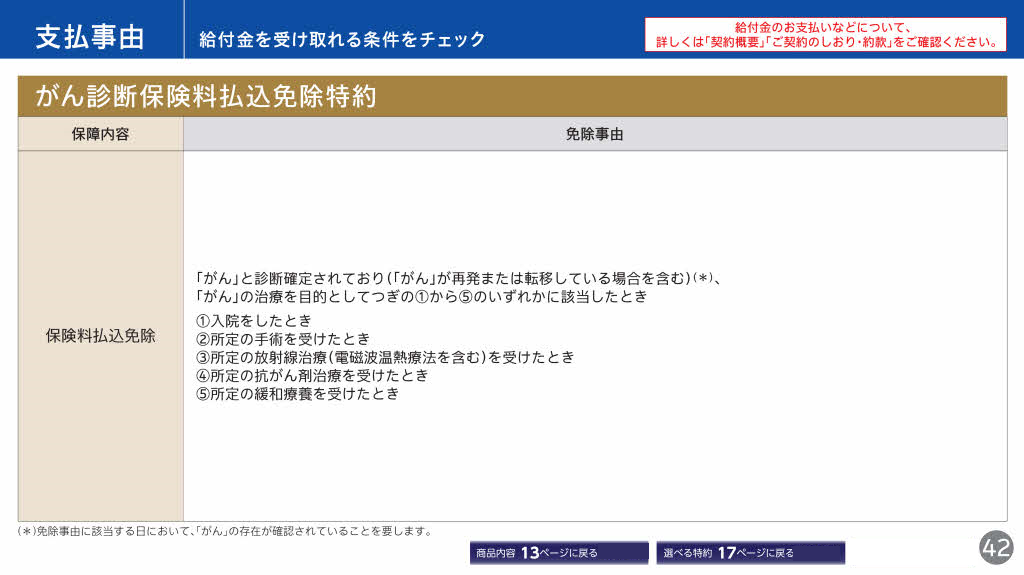Select item ⑤ 所定の緩和療養
Image resolution: width=1024 pixels, height=575 pixels.
click(x=297, y=394)
